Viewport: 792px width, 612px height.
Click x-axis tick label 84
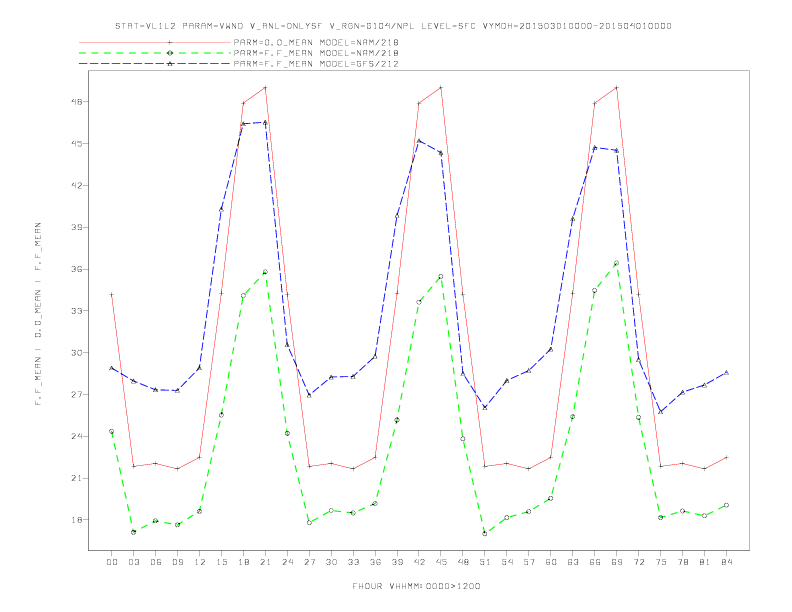pos(727,562)
